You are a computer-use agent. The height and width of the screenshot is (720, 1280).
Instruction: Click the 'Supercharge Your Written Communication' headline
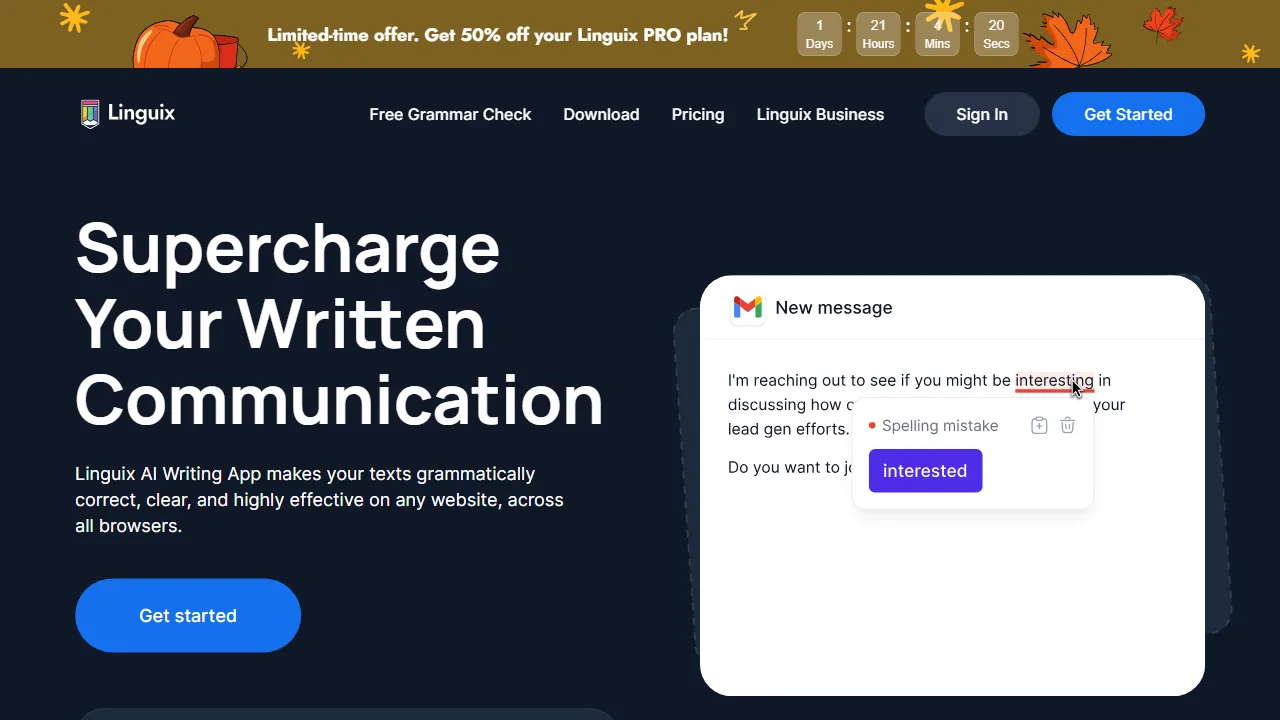pos(340,323)
